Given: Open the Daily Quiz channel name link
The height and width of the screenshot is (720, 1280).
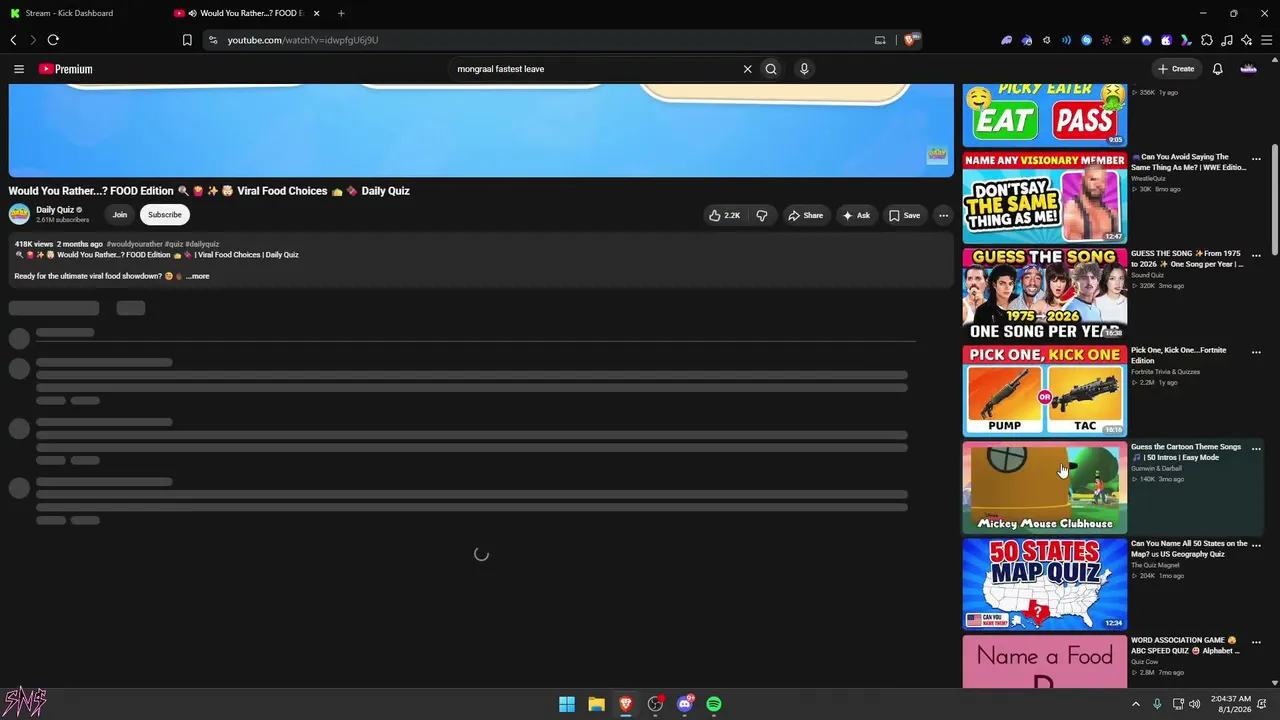Looking at the screenshot, I should tap(55, 210).
